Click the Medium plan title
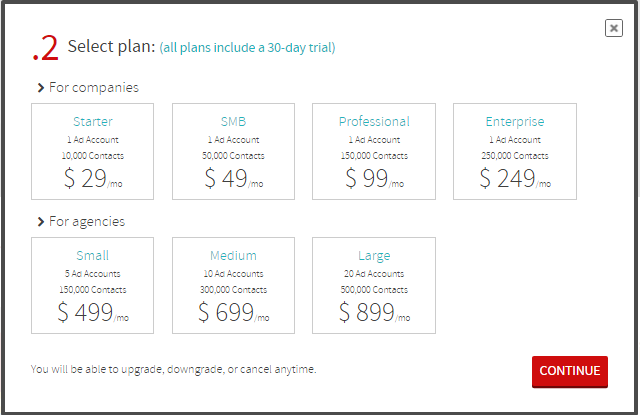640x415 pixels. [233, 256]
